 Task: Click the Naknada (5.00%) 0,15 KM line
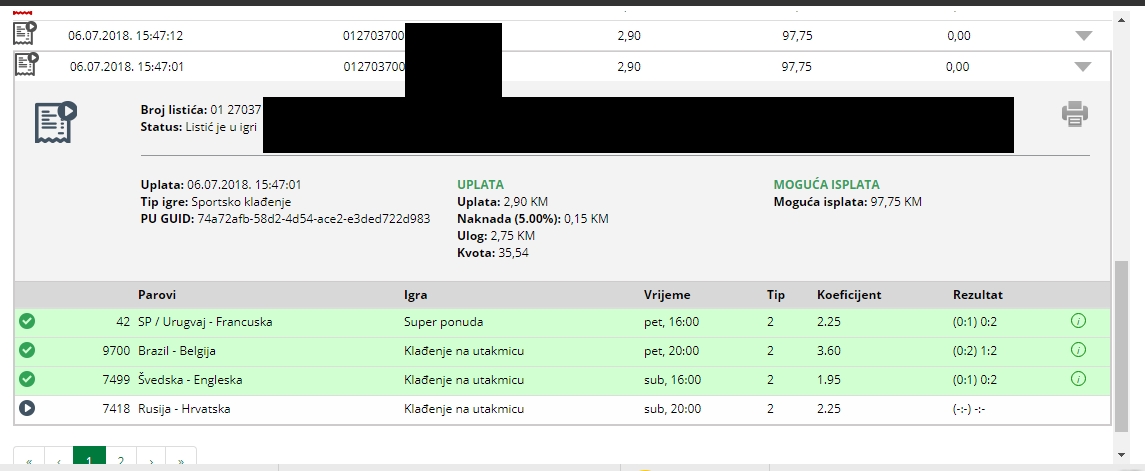coord(533,218)
